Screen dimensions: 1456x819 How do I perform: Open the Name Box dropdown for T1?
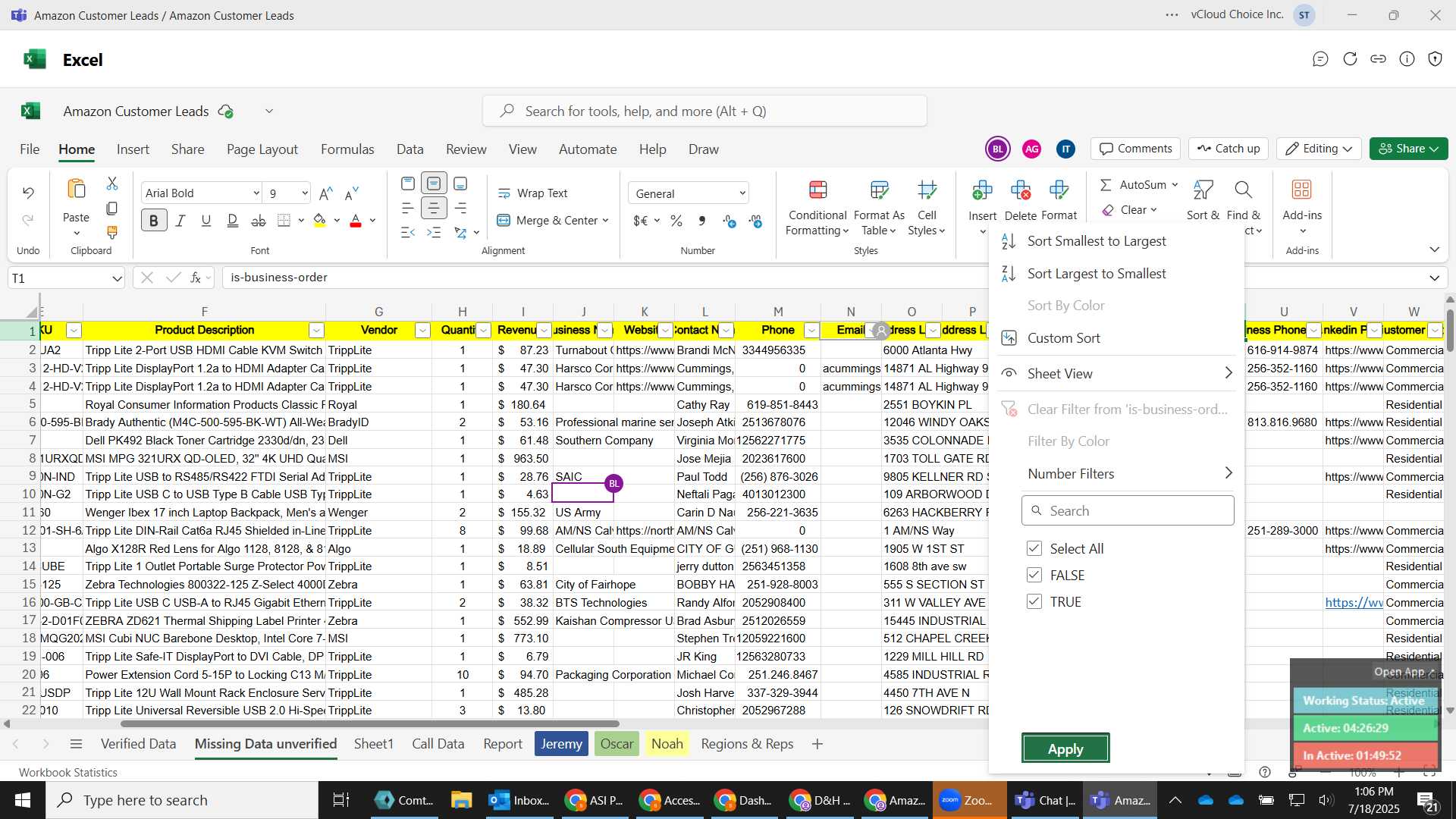(x=117, y=278)
